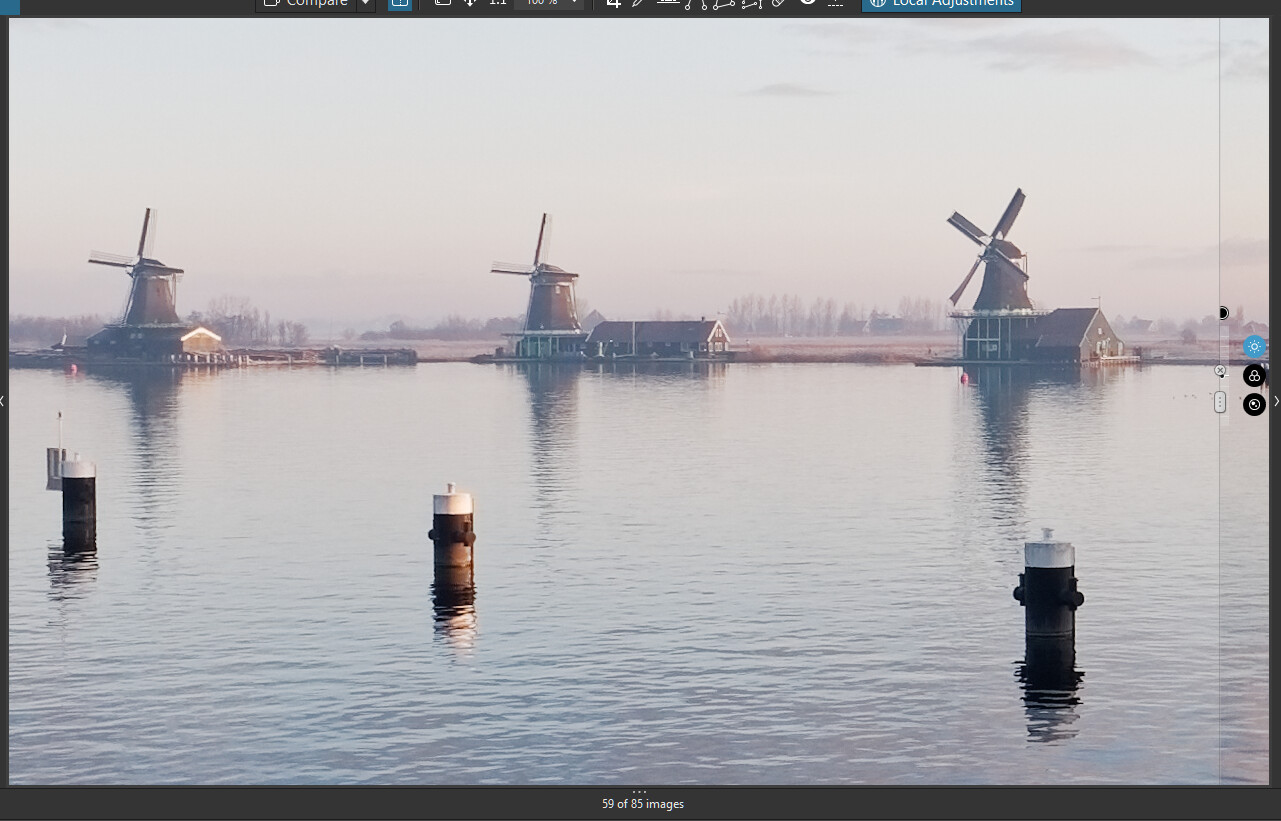
Task: Select the Detail adjustments lens icon
Action: [x=1254, y=405]
